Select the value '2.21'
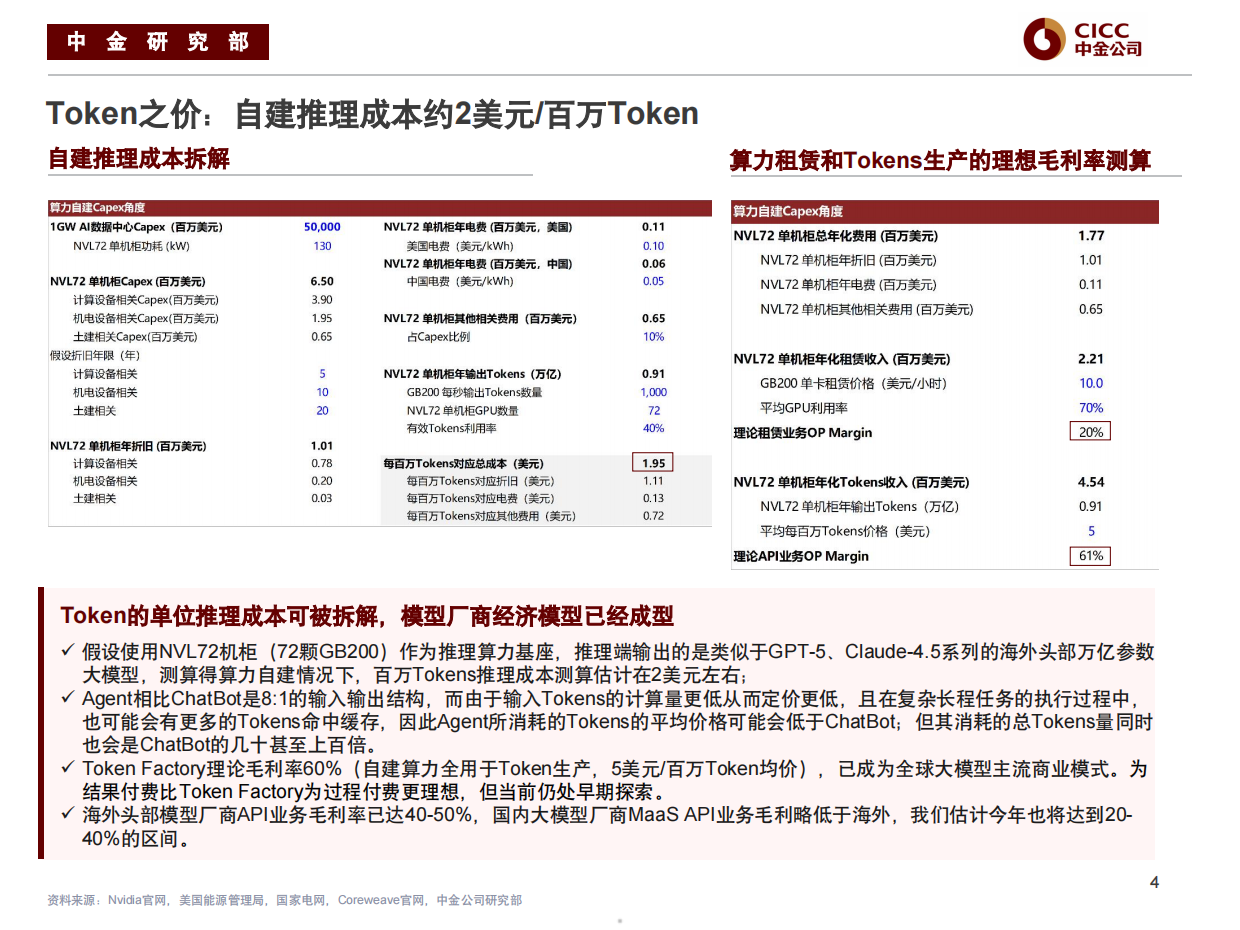Viewport: 1240px width, 930px height. tap(1091, 359)
